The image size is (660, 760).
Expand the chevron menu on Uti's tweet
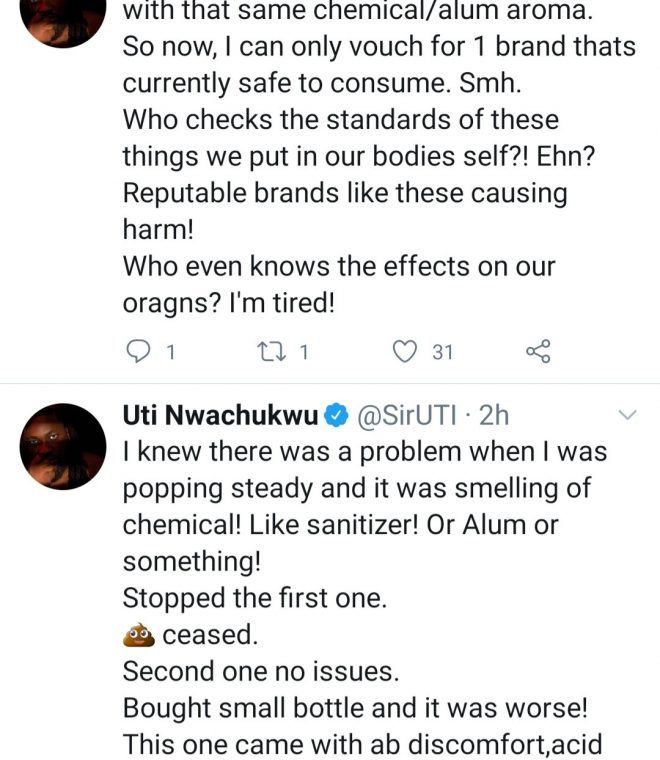[x=628, y=414]
